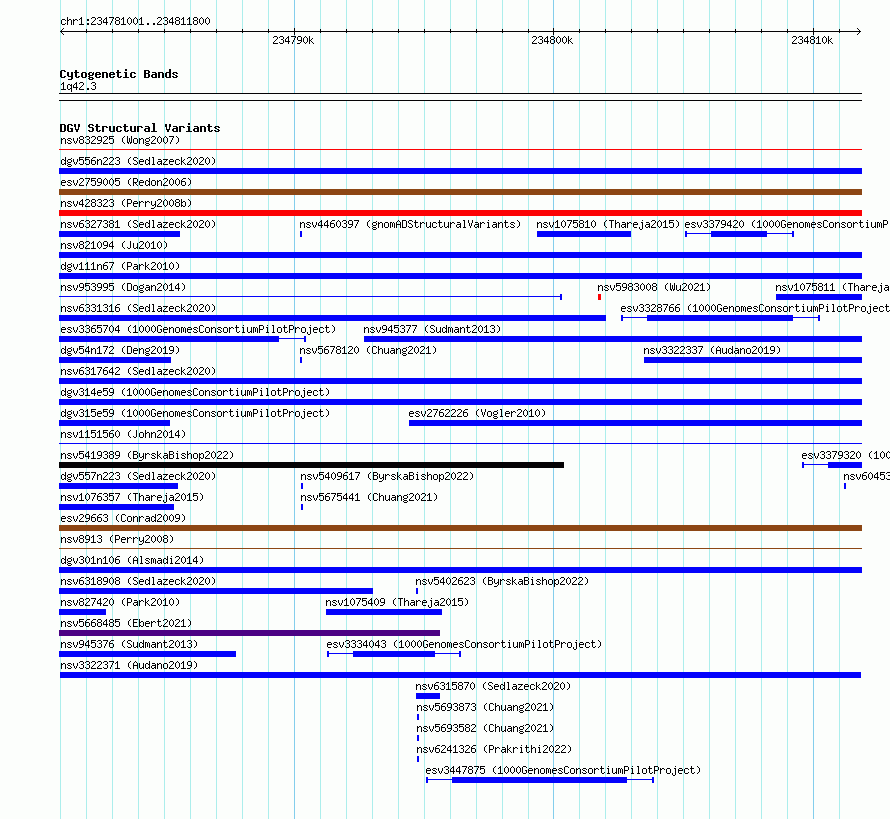Click the nsv5419389 (ByrskaBishop2022) black bar
This screenshot has height=819, width=890.
(312, 465)
